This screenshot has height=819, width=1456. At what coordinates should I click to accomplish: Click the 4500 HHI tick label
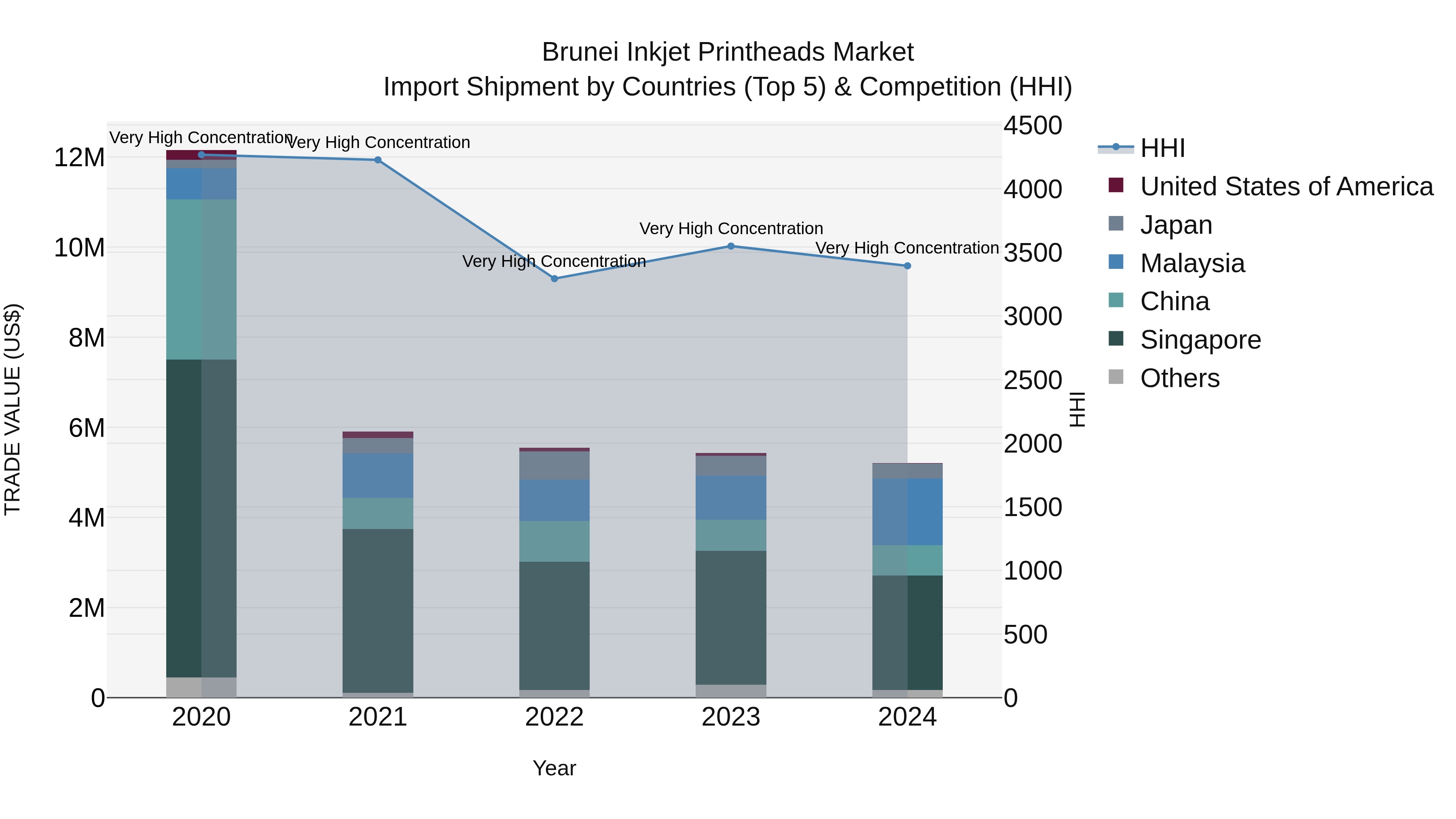(1033, 125)
